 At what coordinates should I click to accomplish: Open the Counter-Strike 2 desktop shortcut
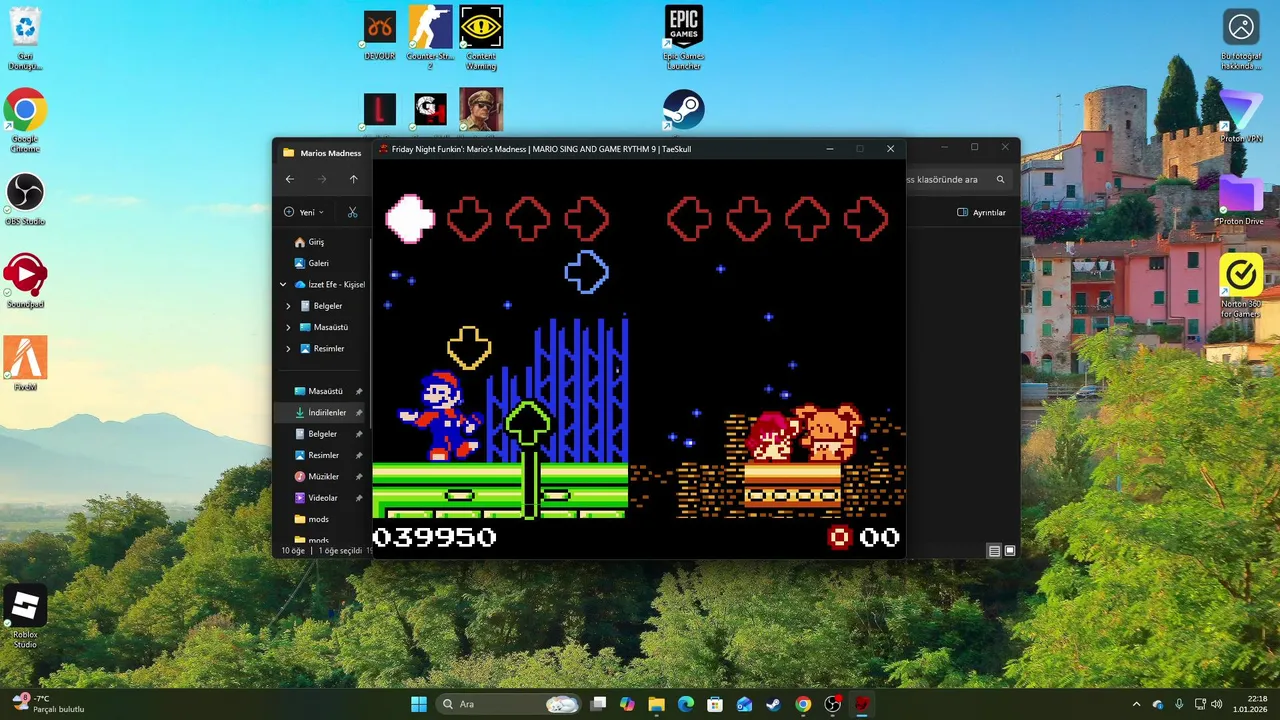tap(430, 38)
